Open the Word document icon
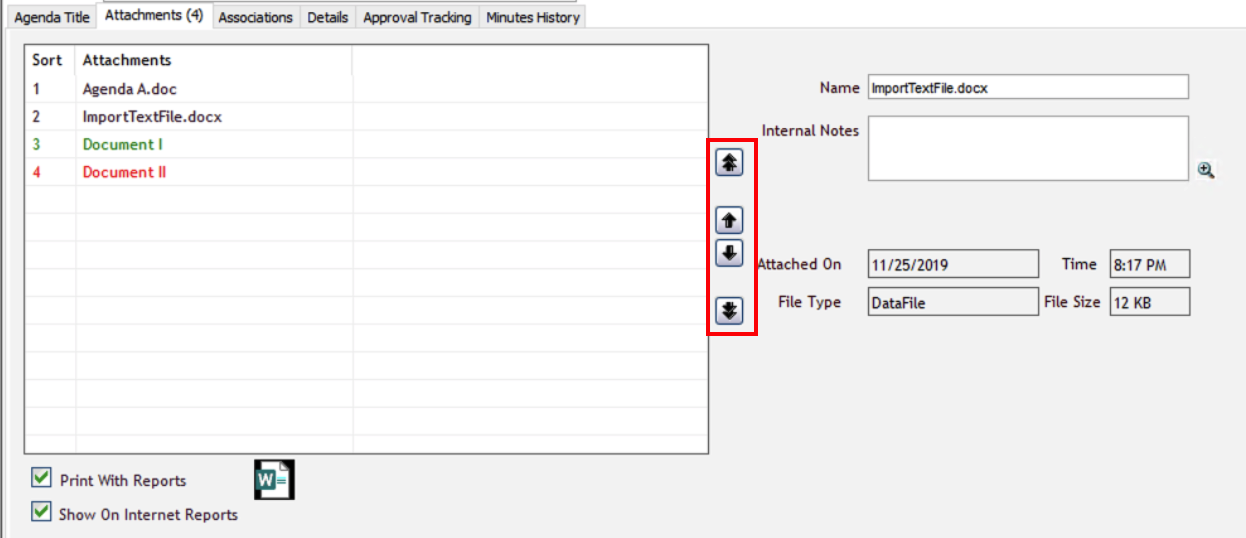 (274, 480)
